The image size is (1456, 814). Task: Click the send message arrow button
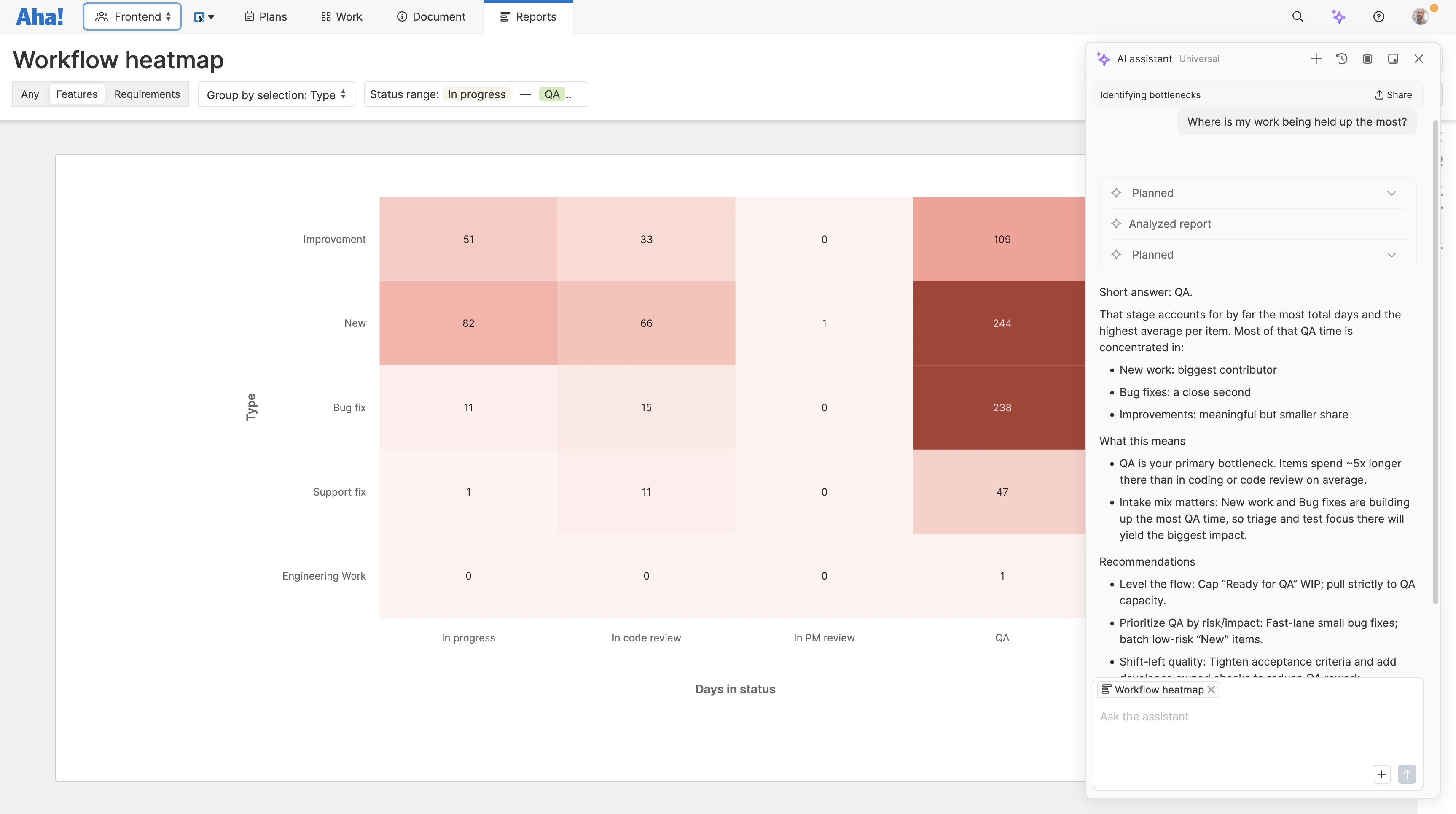[x=1407, y=774]
